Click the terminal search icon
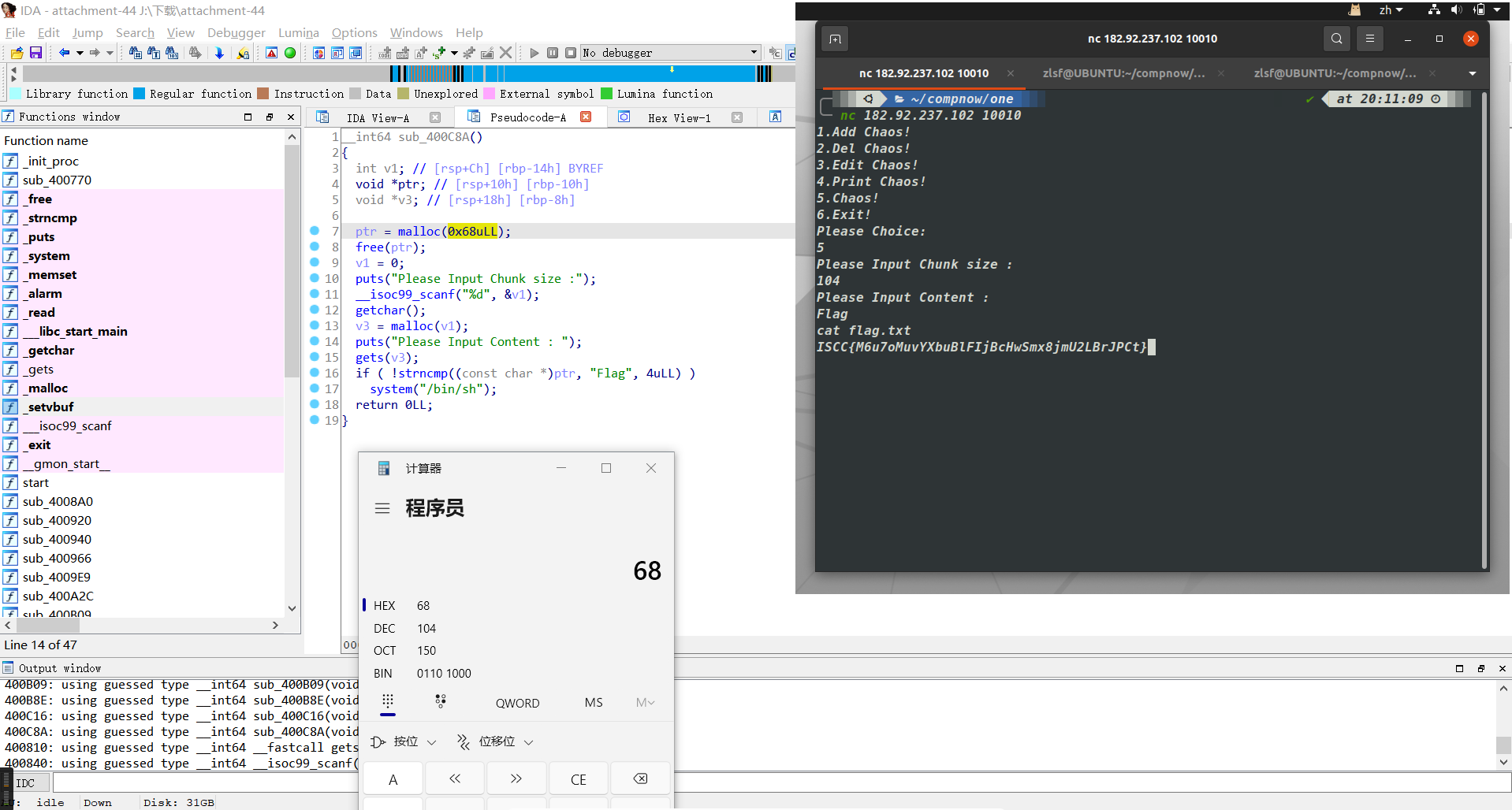The image size is (1512, 810). click(x=1336, y=39)
